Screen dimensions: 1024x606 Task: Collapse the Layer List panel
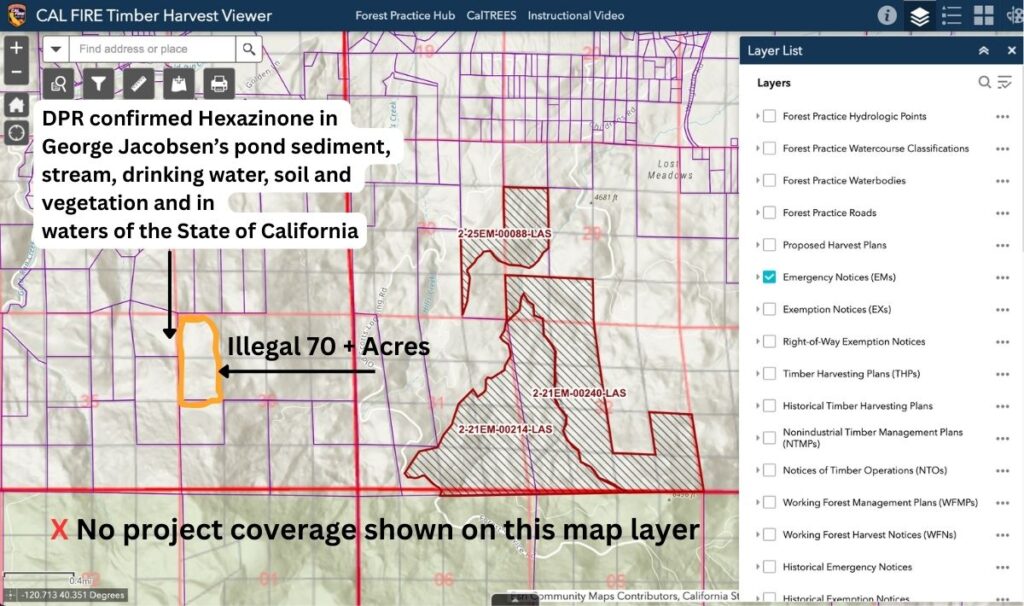984,50
